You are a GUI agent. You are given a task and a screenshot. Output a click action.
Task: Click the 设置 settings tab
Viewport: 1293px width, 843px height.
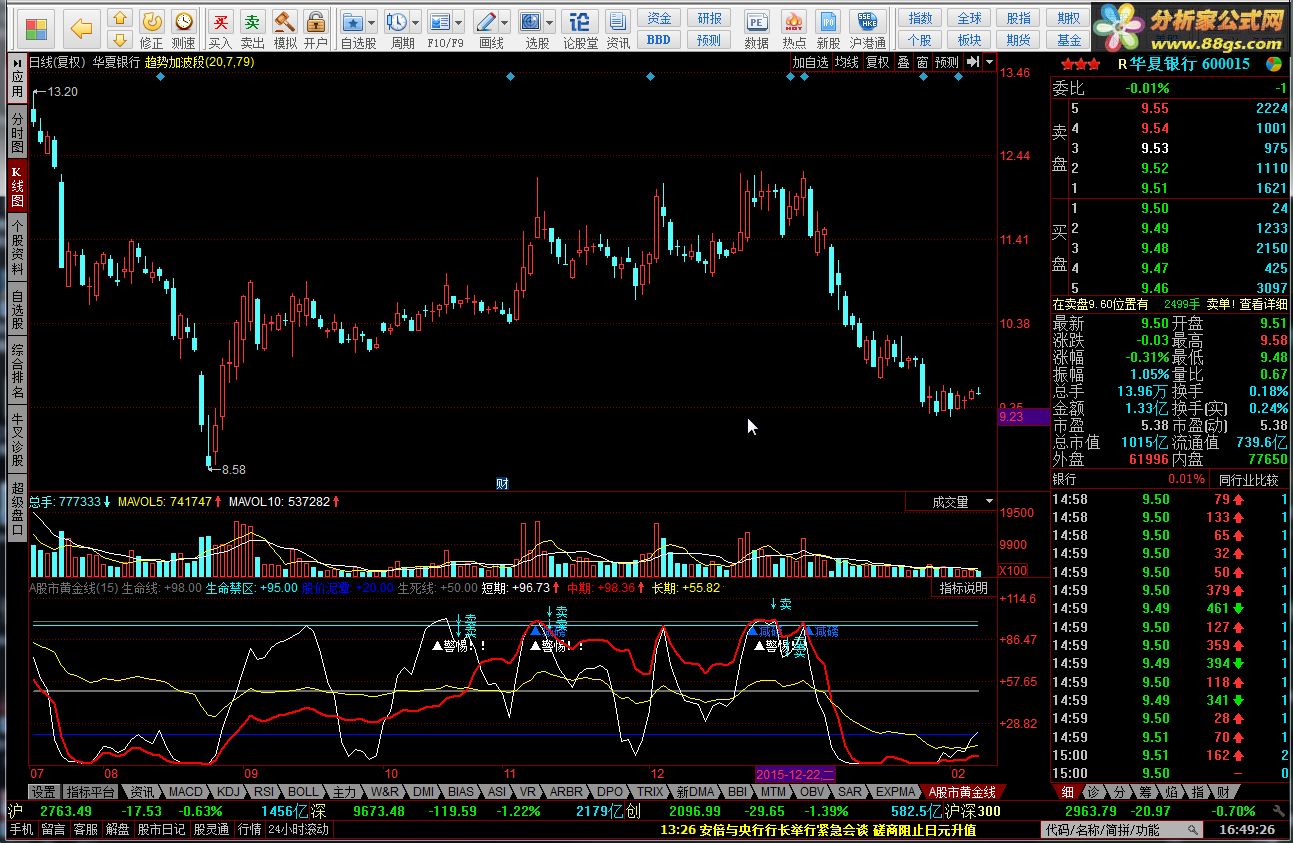pos(43,791)
